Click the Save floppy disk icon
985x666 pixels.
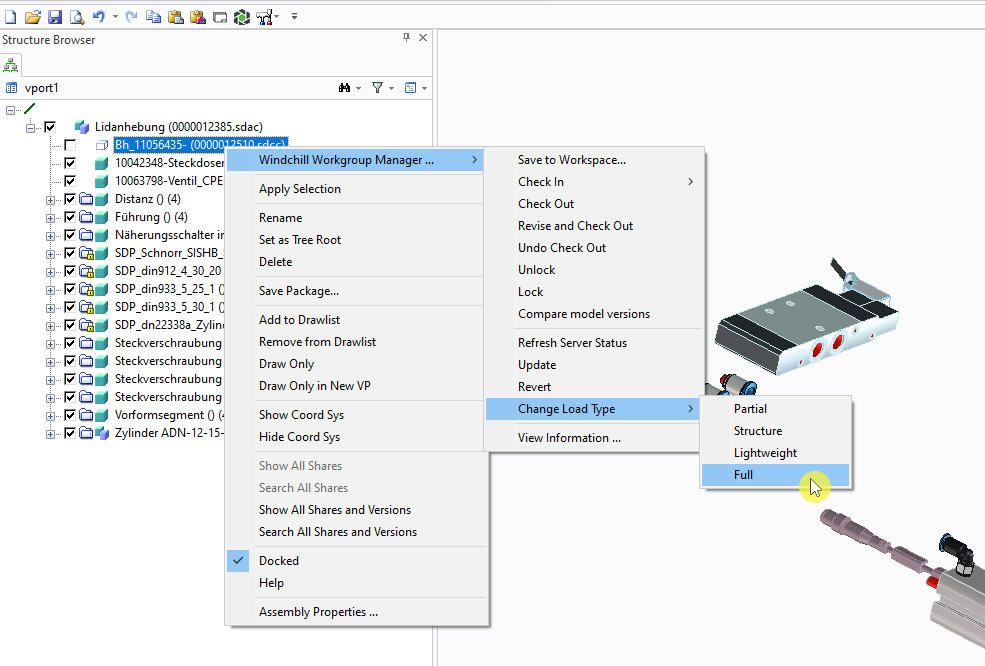55,17
